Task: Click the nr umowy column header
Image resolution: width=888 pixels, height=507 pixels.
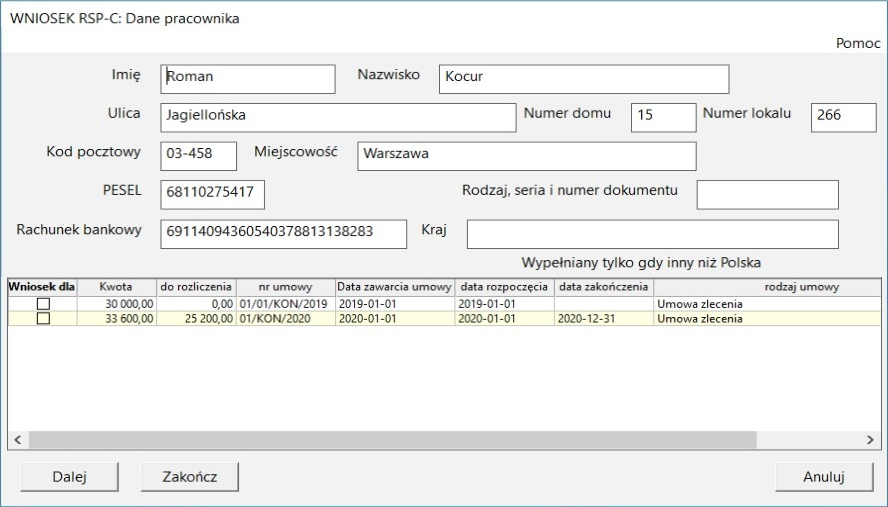Action: click(x=285, y=287)
